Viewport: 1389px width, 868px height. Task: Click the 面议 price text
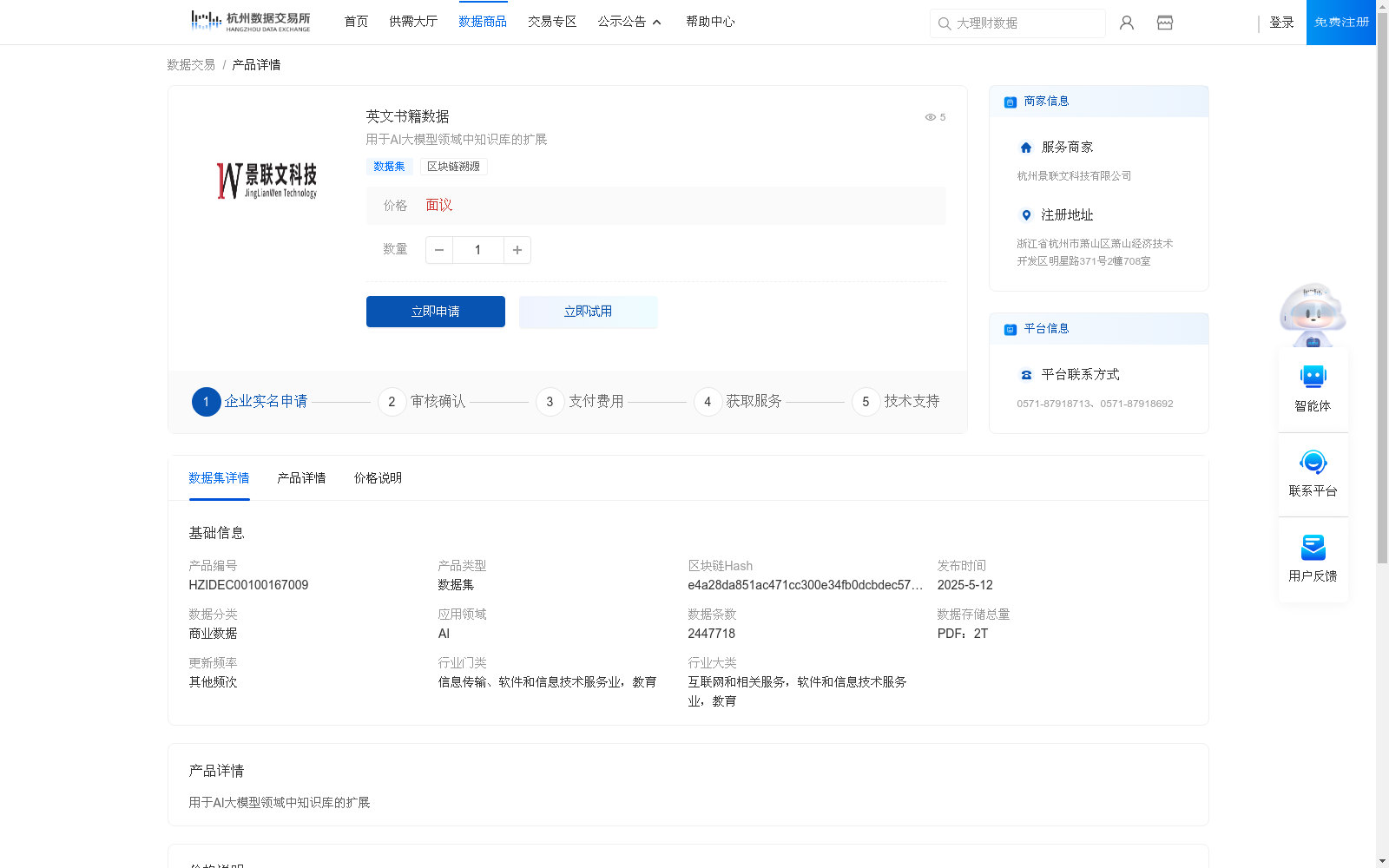pos(438,206)
